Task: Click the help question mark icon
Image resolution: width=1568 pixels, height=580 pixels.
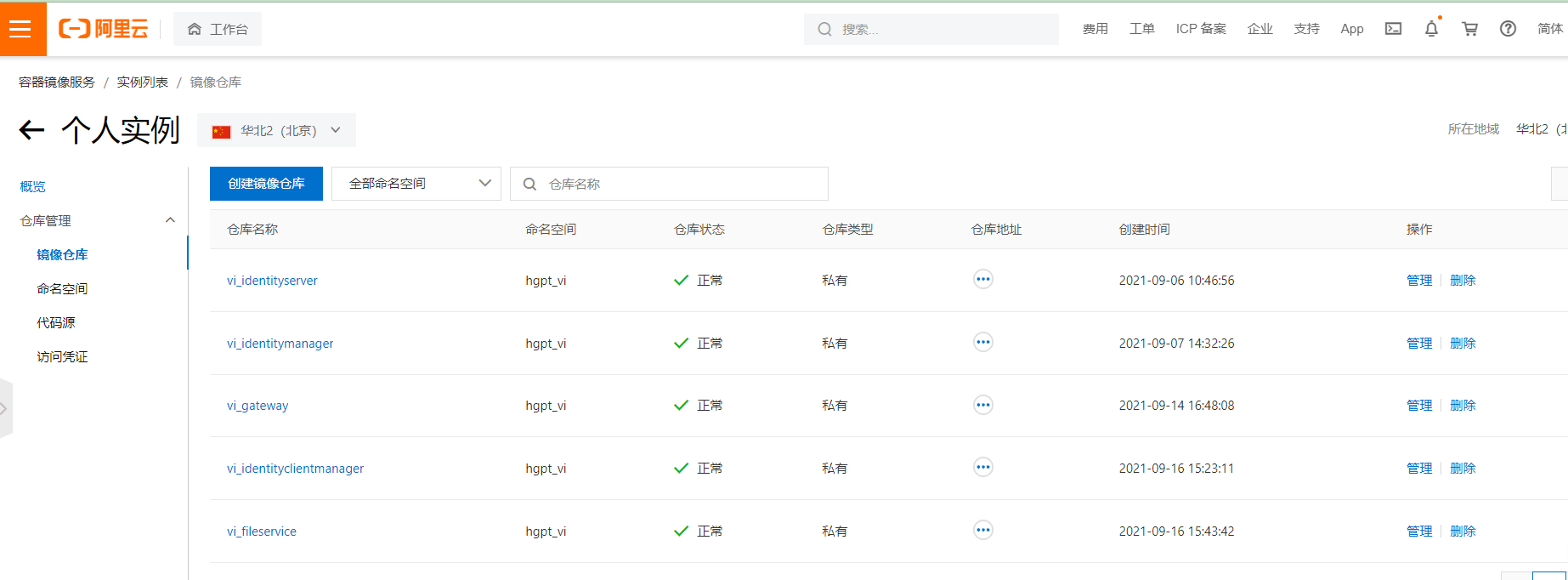Action: [1508, 29]
